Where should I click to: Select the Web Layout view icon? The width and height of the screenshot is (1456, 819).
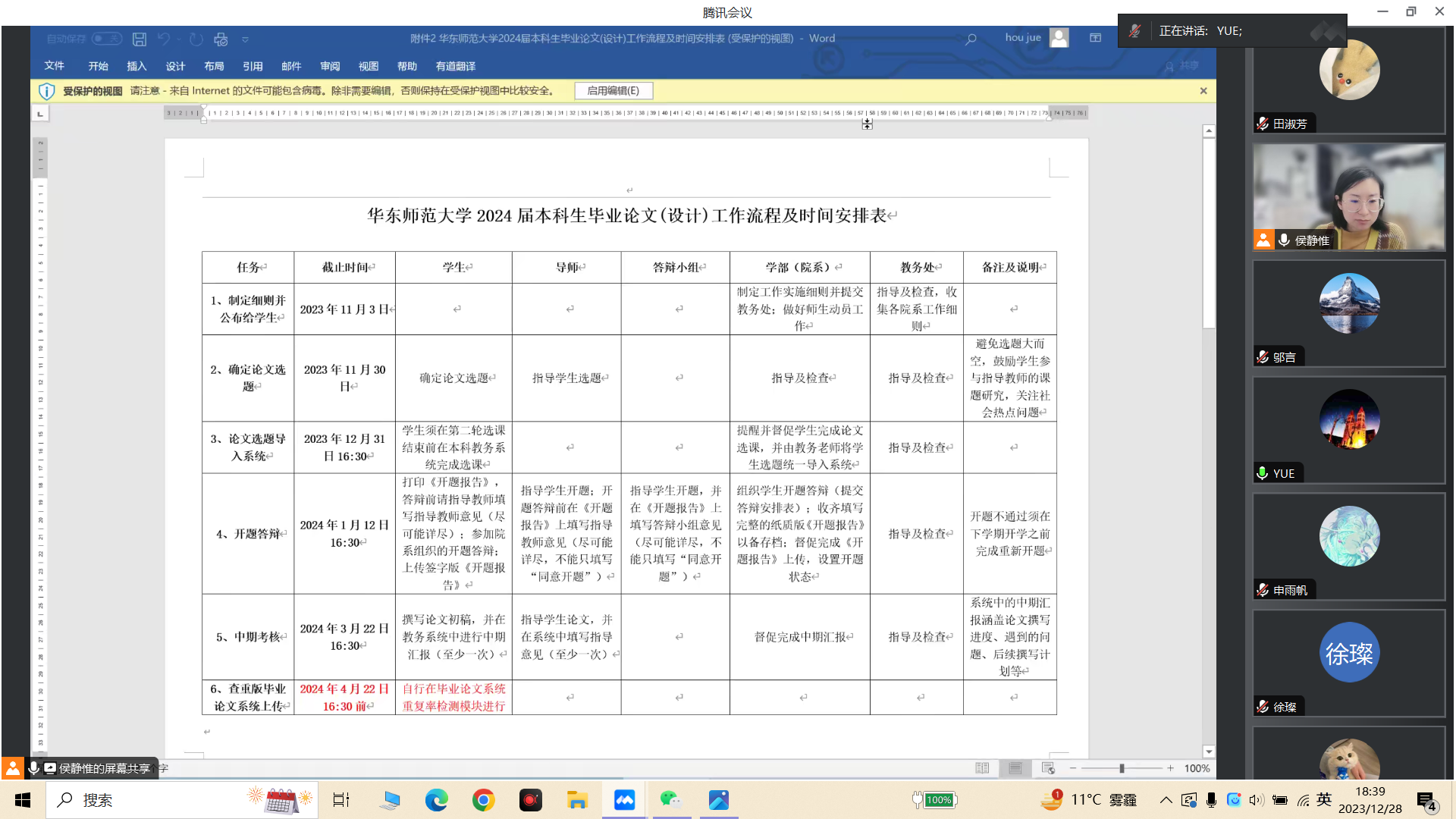coord(1047,768)
